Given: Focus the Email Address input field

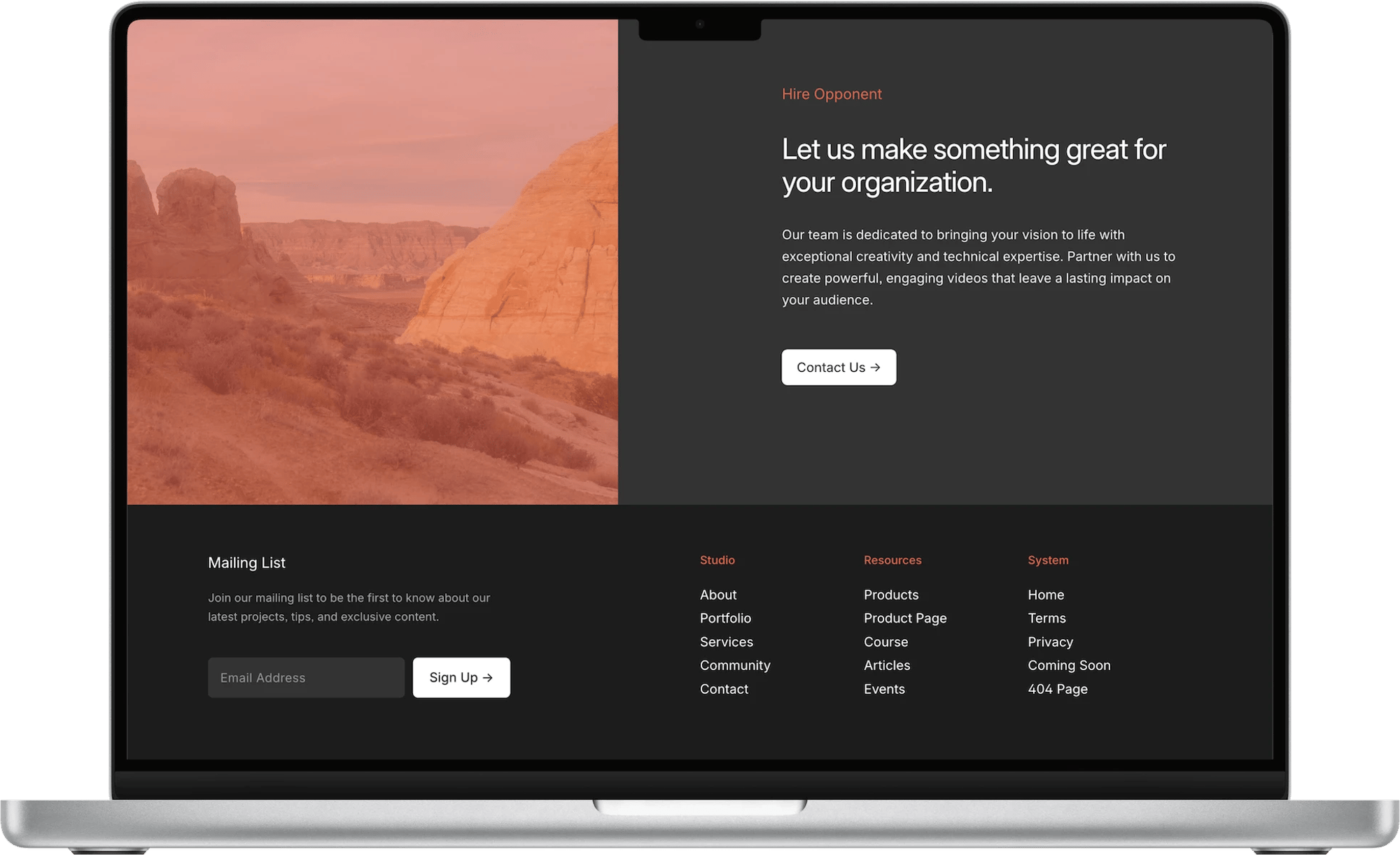Looking at the screenshot, I should pyautogui.click(x=306, y=677).
